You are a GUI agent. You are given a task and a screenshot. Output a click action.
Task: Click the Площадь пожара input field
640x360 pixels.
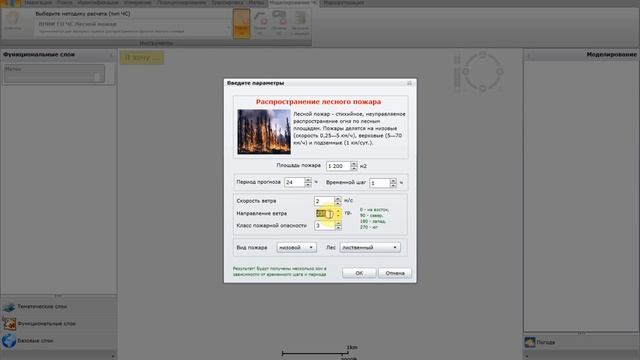click(338, 166)
